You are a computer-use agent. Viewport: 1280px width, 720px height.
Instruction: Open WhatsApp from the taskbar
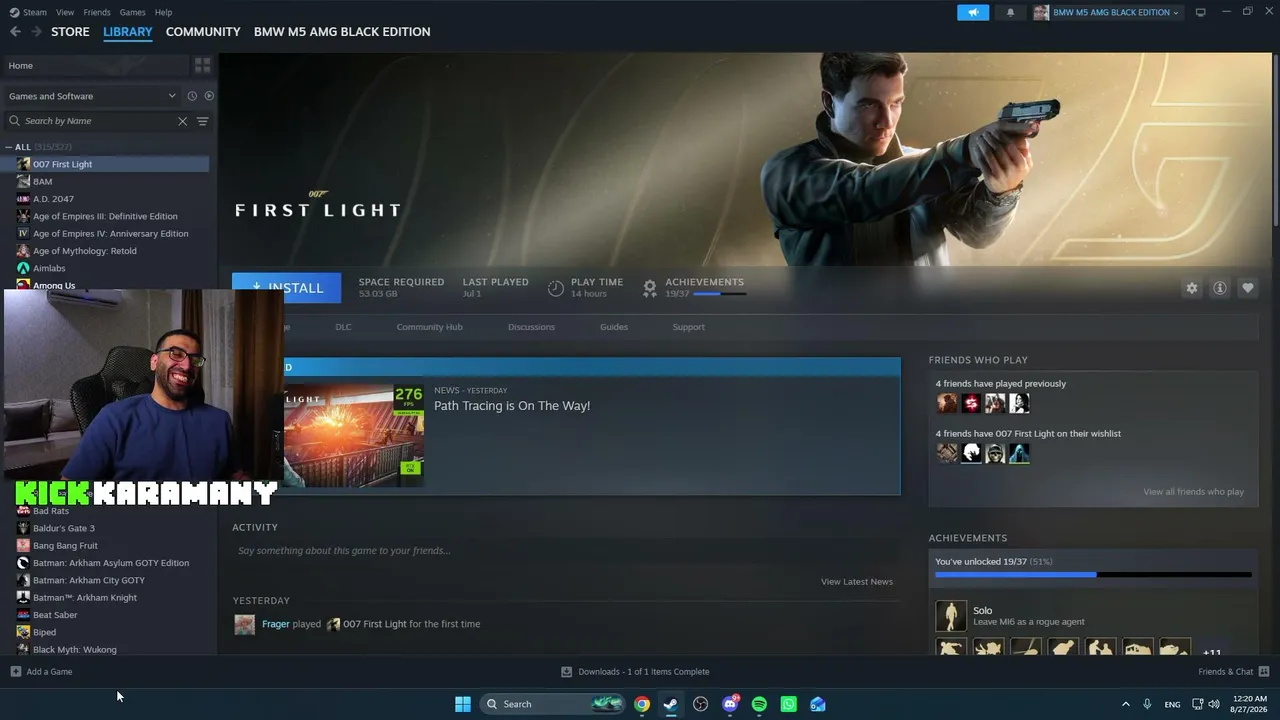(789, 704)
